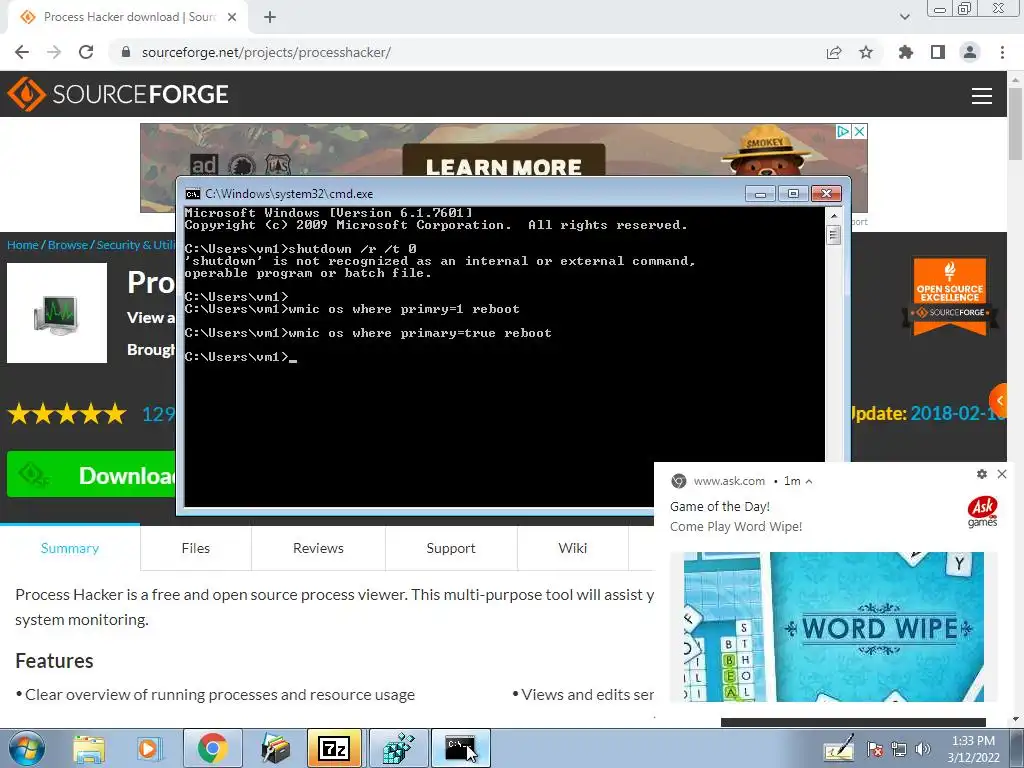Dismiss the ask.com notification
Screen dimensions: 1024x768
click(1002, 474)
